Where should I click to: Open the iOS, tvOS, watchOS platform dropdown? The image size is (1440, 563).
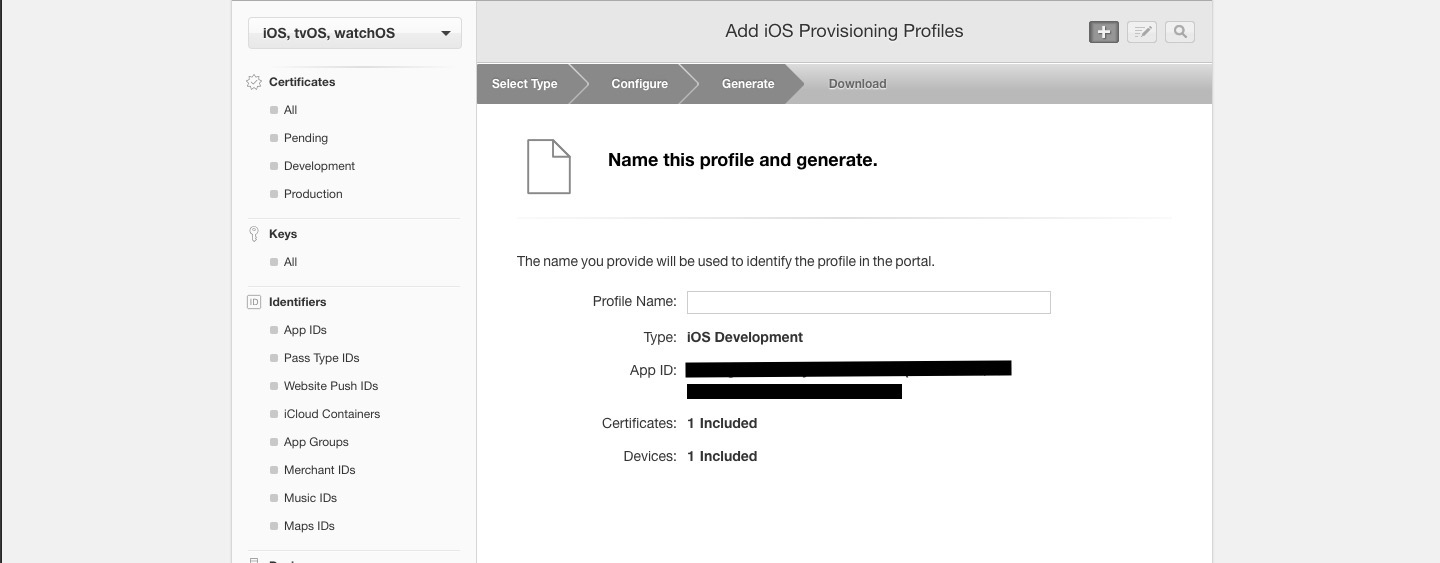click(355, 33)
